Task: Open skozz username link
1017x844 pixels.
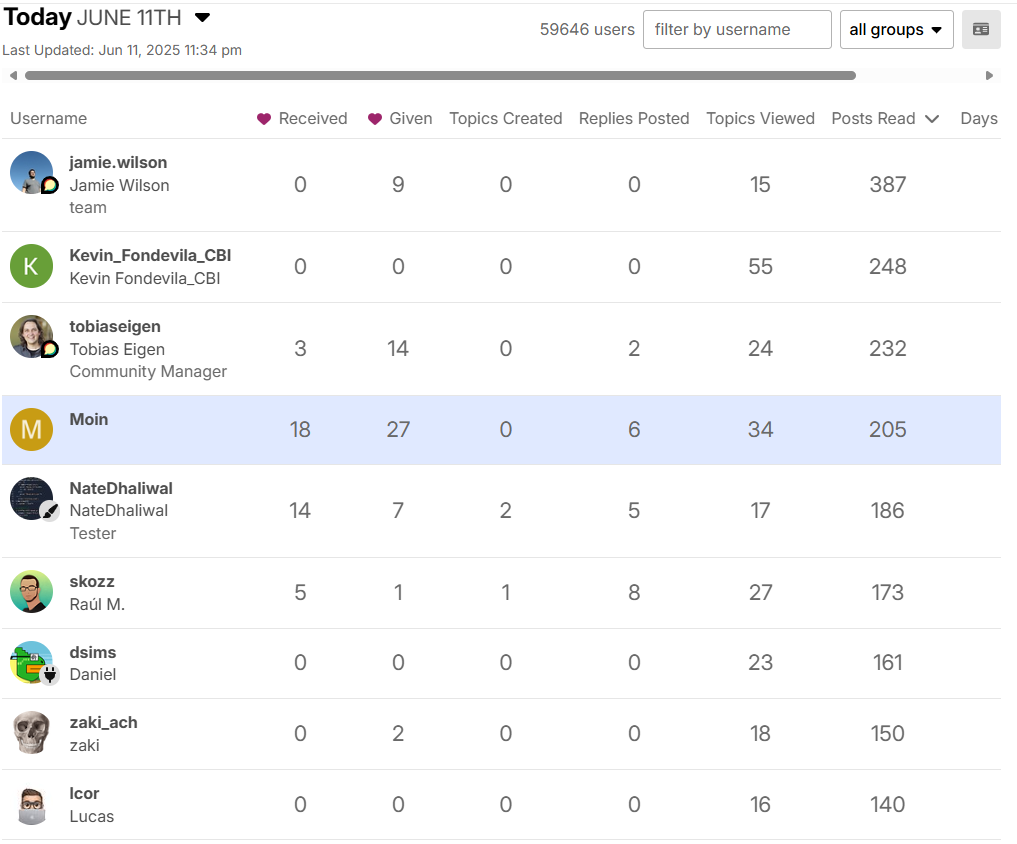Action: pos(92,581)
